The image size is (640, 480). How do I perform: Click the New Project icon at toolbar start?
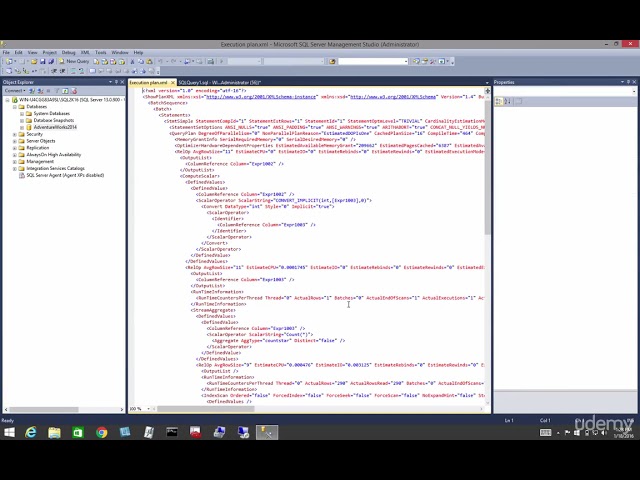(9, 61)
